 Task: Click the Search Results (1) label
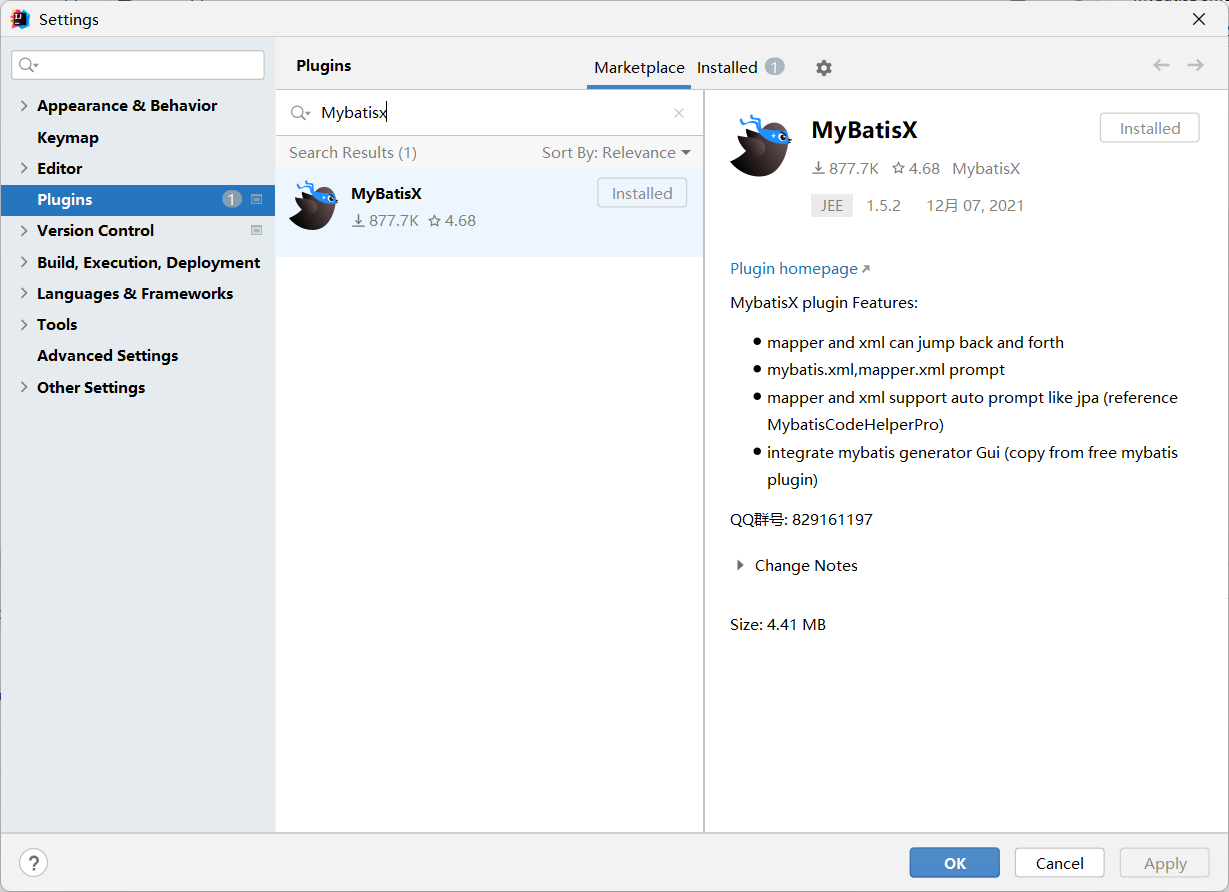pos(353,153)
